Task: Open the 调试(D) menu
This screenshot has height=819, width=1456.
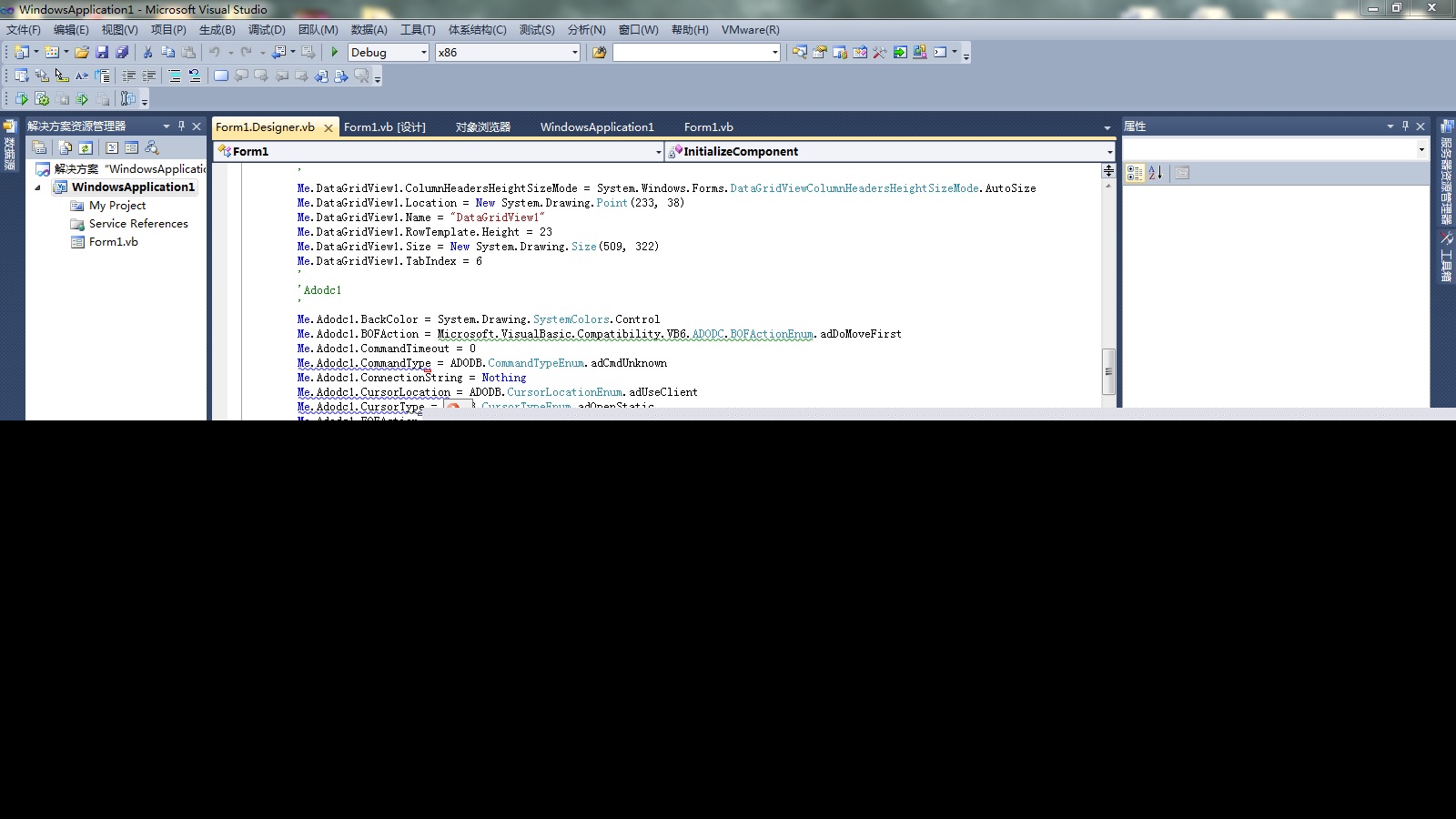Action: pos(267,30)
